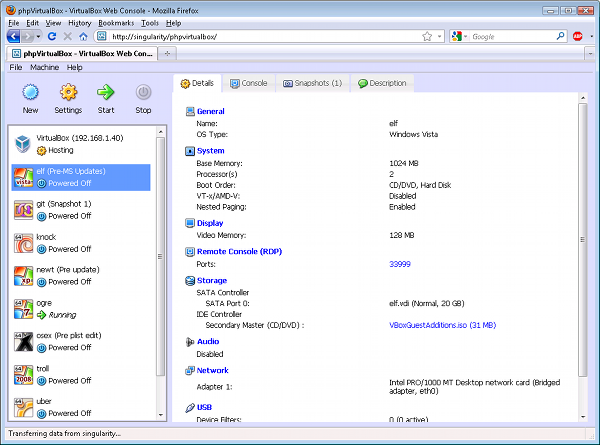Click the VBoxGuestAdditions.iso link
This screenshot has width=600, height=445.
(441, 325)
